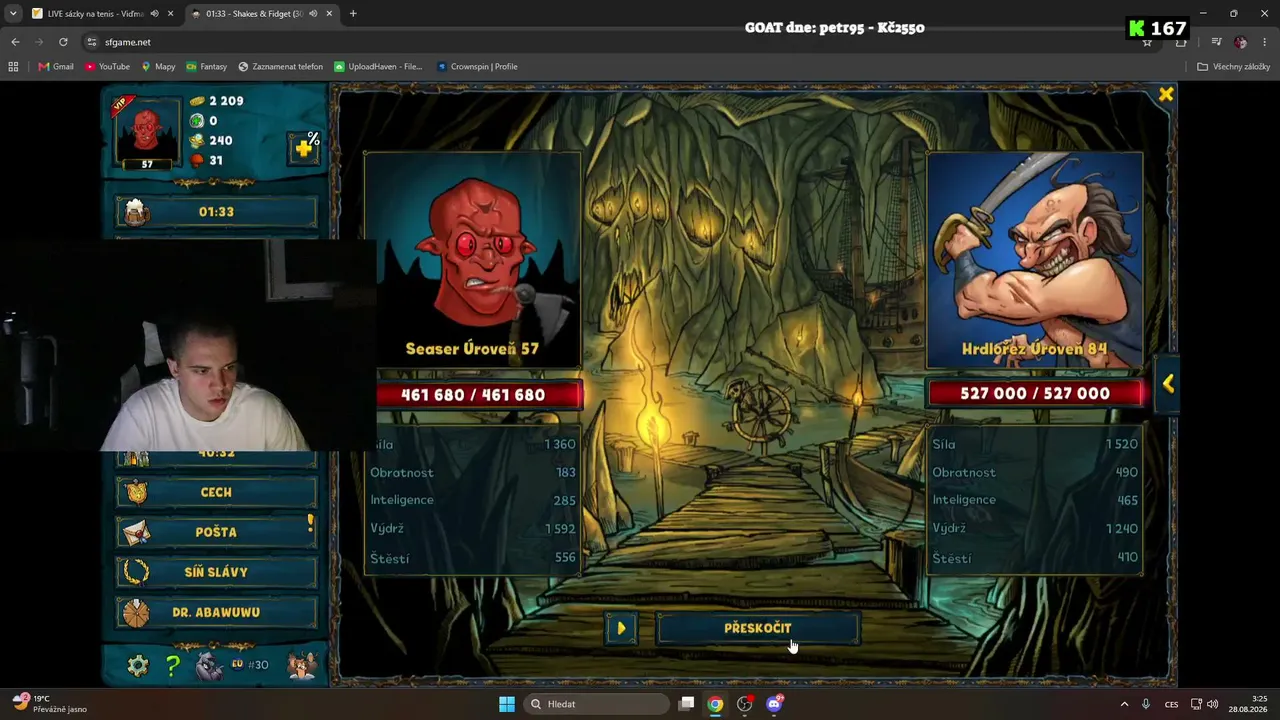Open the Gmail bookmark

tap(56, 67)
